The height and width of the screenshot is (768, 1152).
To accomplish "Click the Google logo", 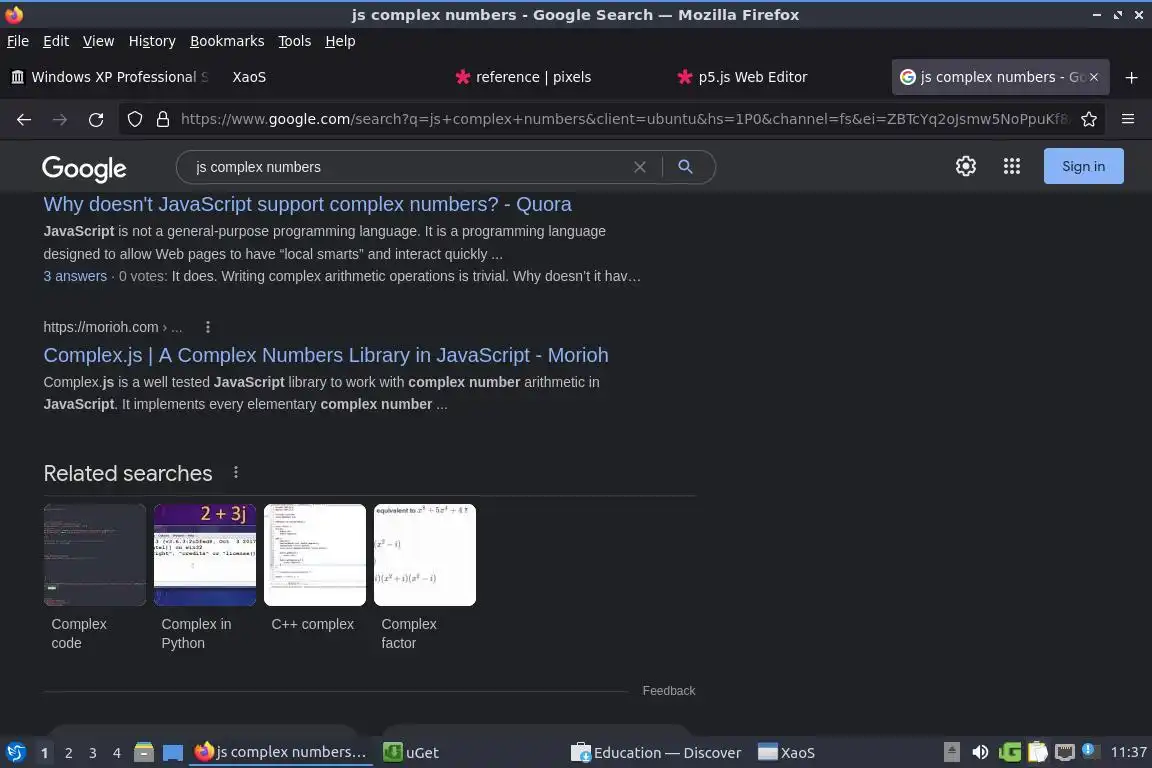I will tap(84, 168).
